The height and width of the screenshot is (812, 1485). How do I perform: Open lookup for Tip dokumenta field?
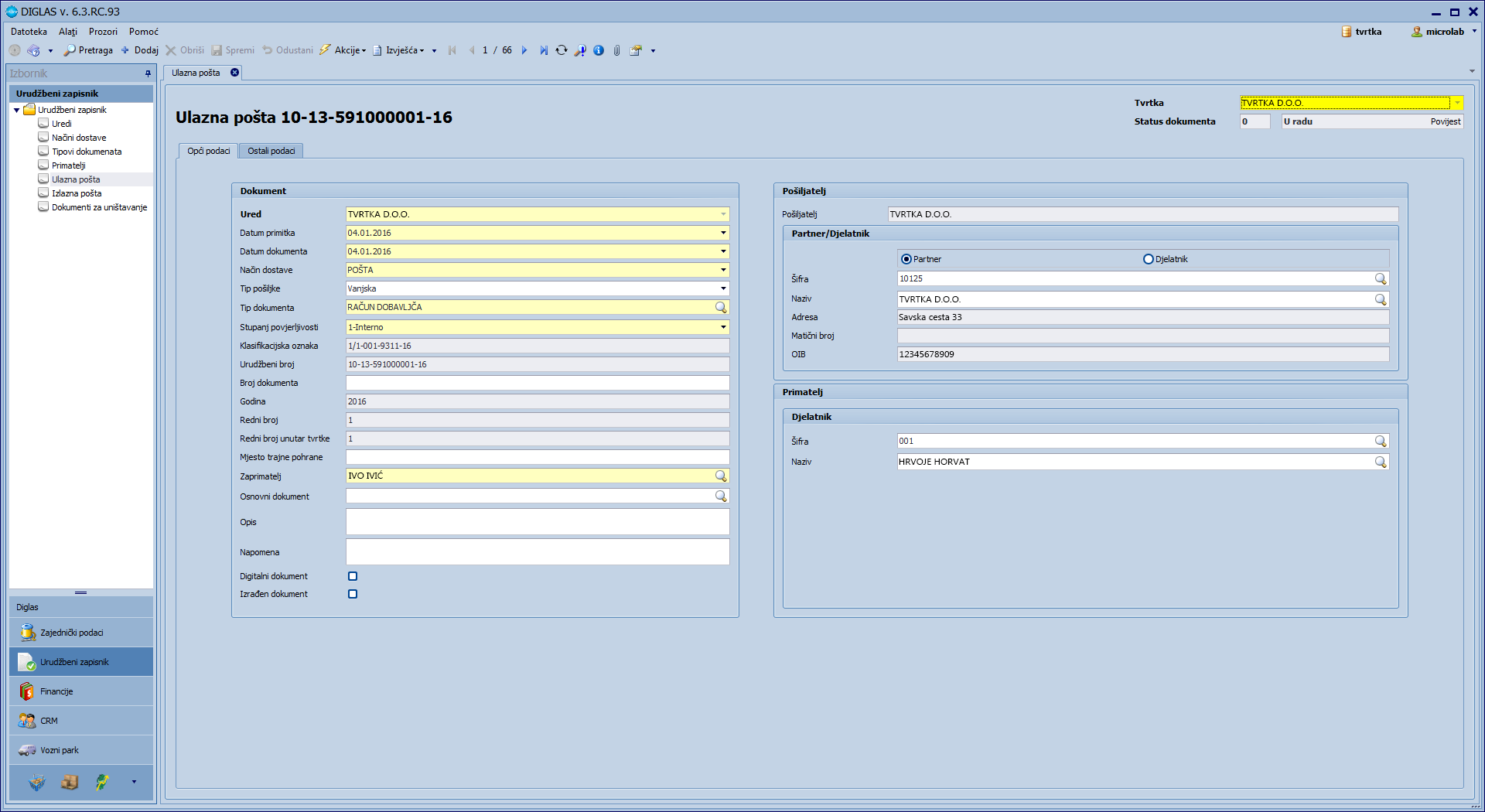[721, 308]
